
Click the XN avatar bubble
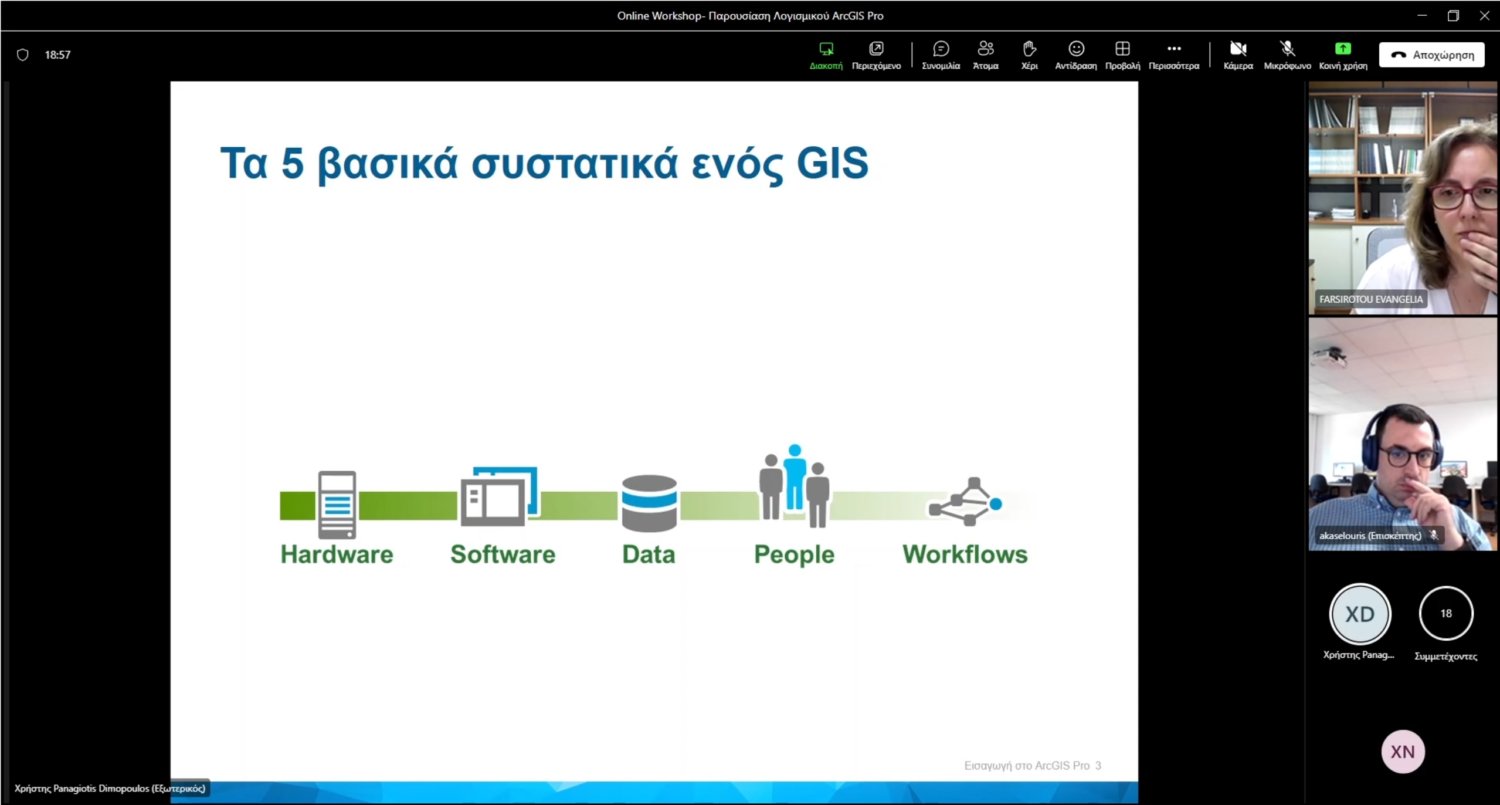pyautogui.click(x=1402, y=752)
